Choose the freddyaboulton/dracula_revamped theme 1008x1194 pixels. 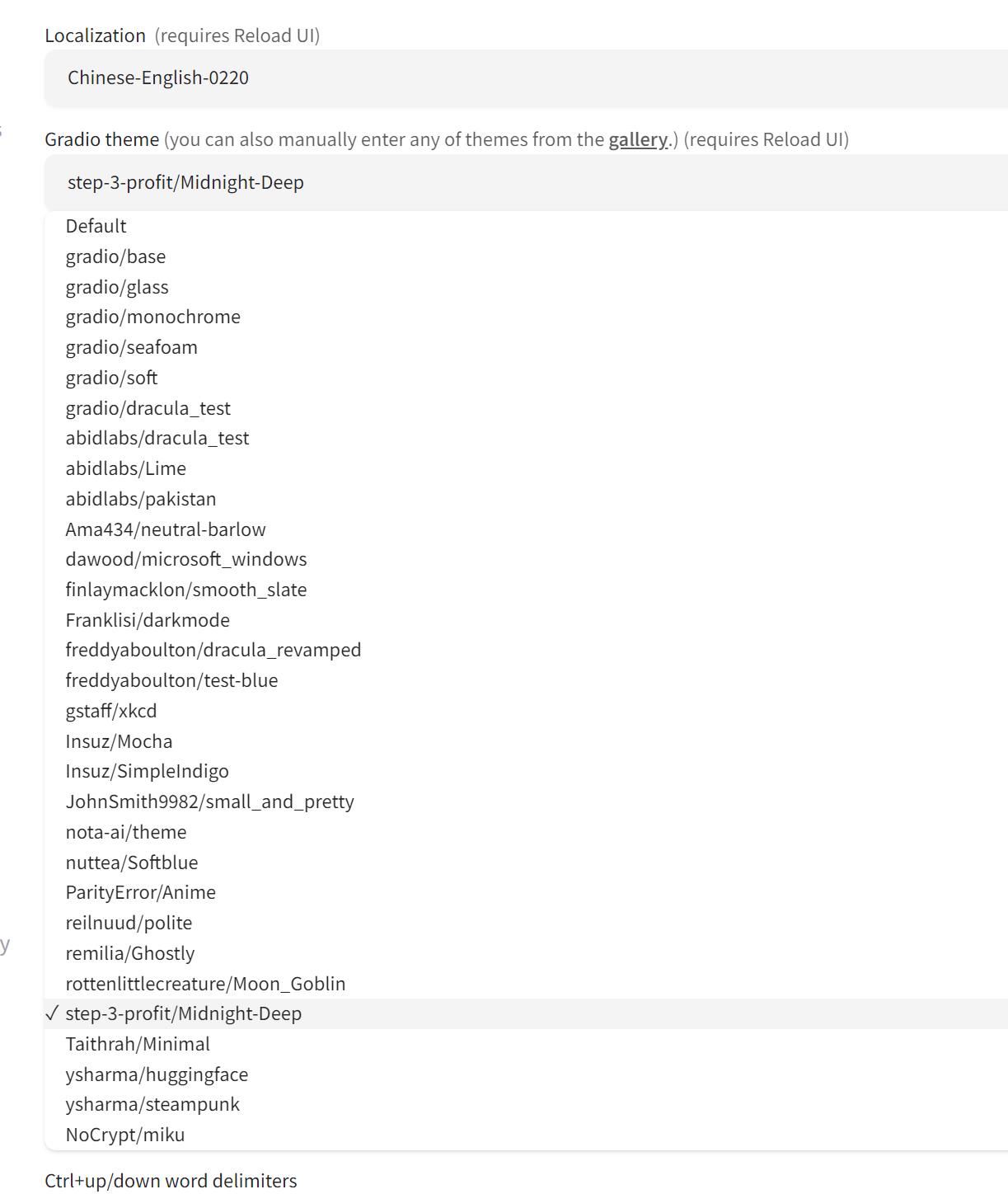click(x=214, y=650)
